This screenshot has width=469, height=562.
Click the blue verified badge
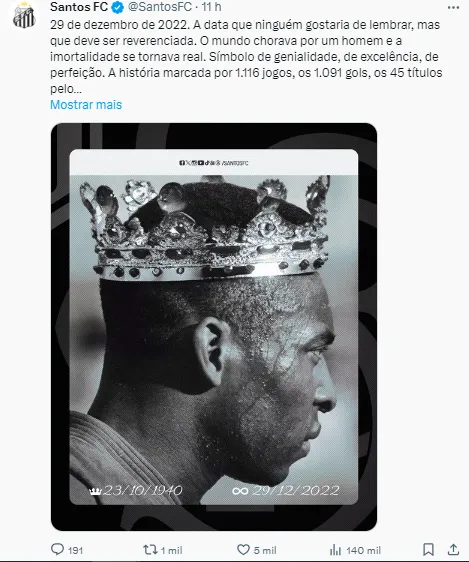coord(118,7)
